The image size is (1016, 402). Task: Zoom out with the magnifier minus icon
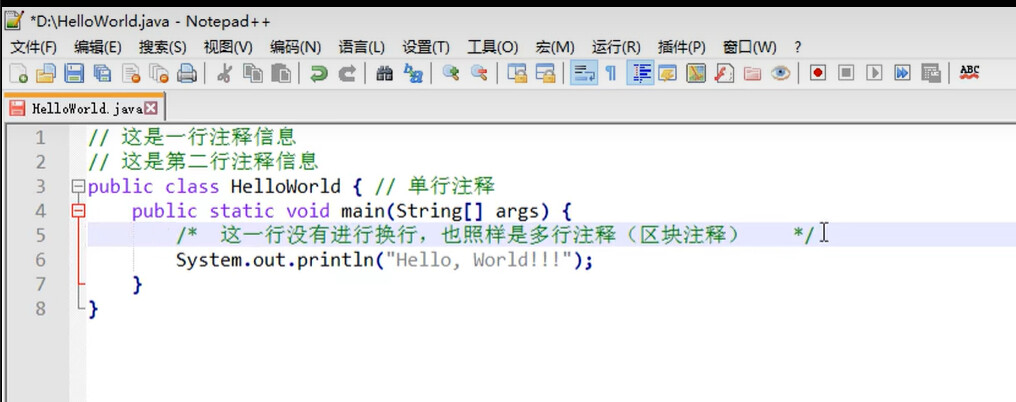pos(479,73)
